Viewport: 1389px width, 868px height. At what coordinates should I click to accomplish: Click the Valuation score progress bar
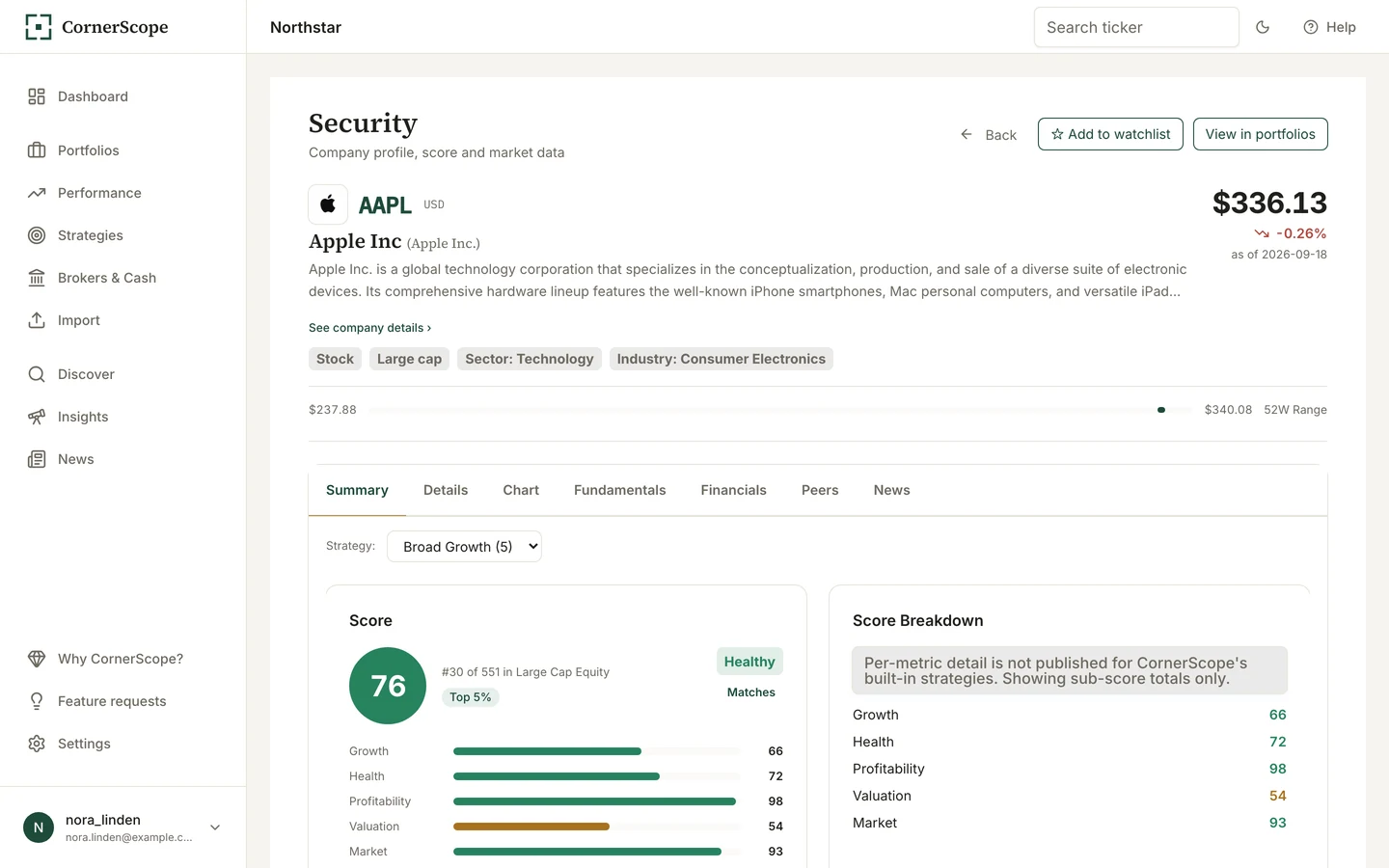point(597,827)
